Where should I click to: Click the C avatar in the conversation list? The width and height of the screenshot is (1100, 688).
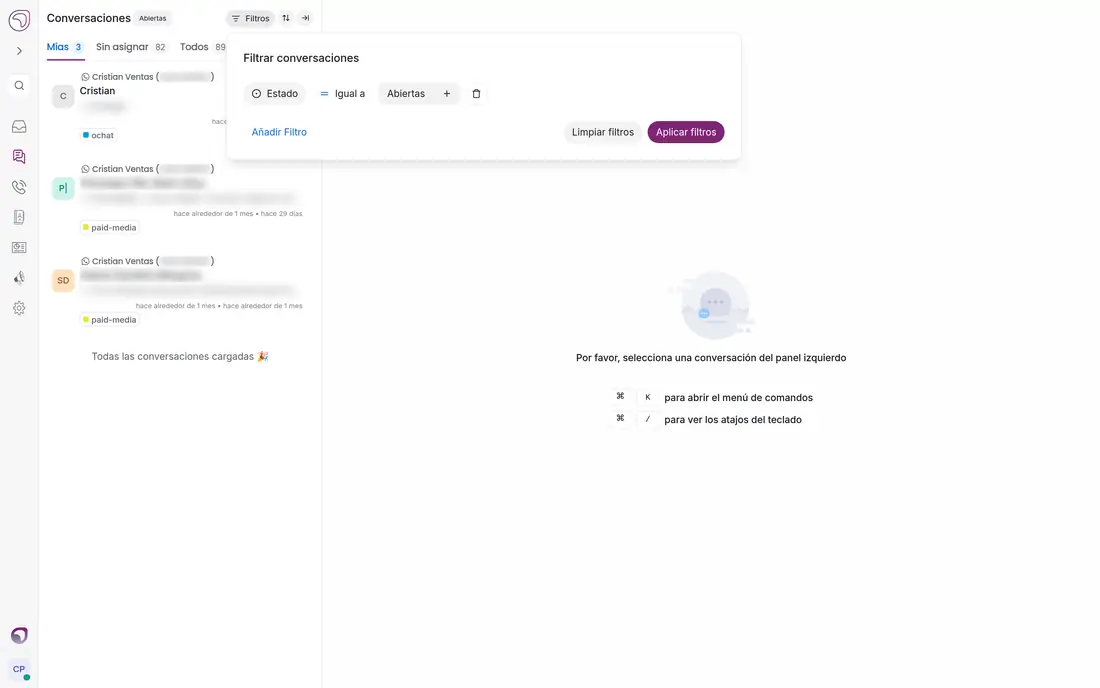coord(63,96)
